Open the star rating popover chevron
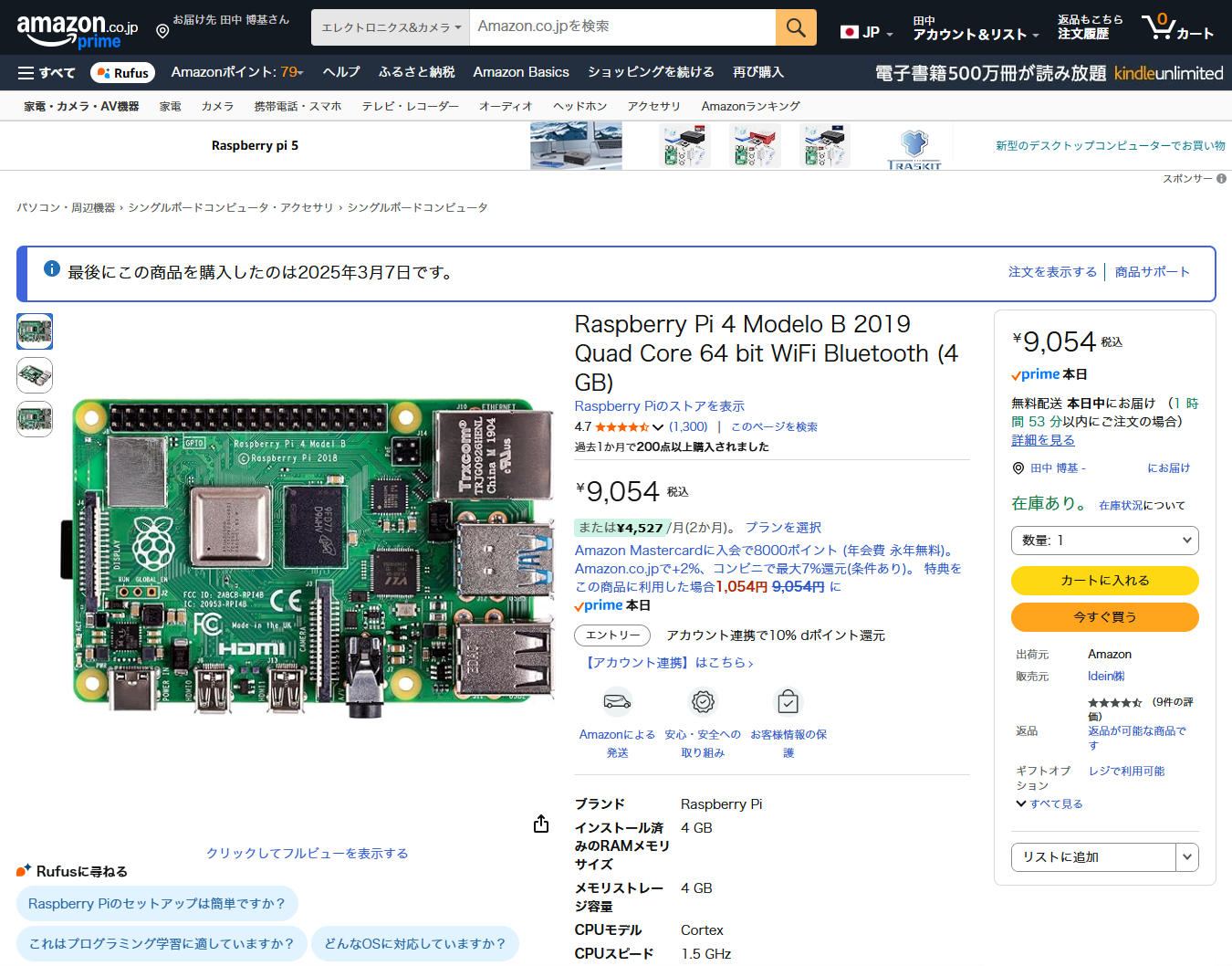1232x966 pixels. point(658,427)
